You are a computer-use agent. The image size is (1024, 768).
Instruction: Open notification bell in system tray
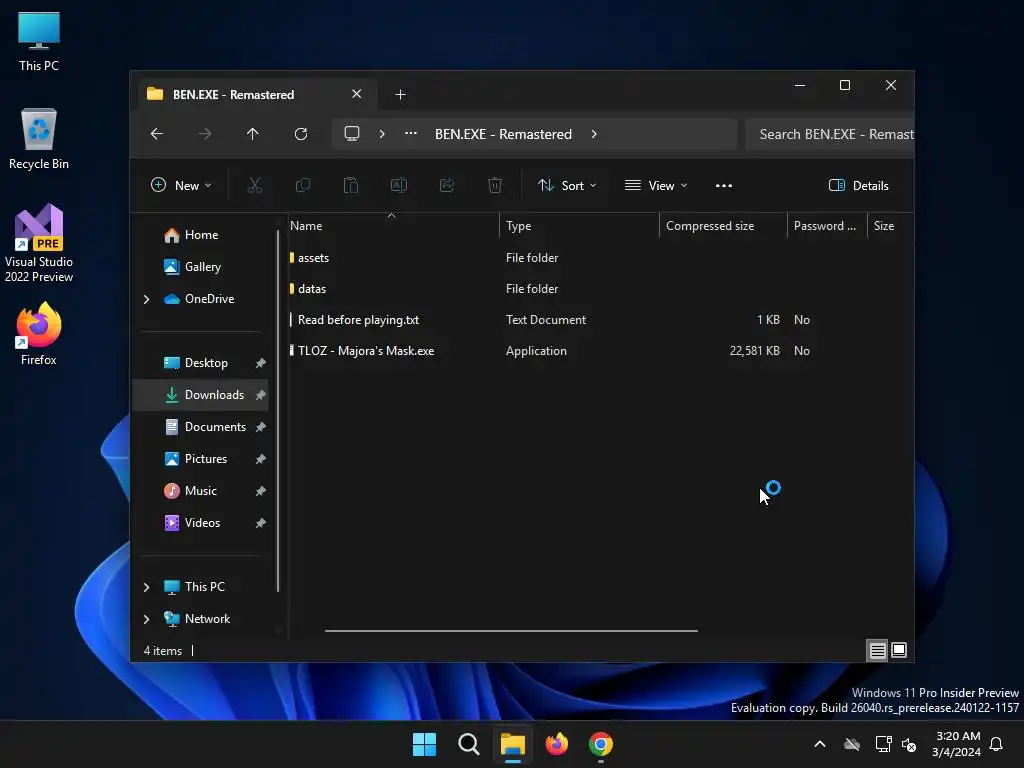[x=996, y=744]
